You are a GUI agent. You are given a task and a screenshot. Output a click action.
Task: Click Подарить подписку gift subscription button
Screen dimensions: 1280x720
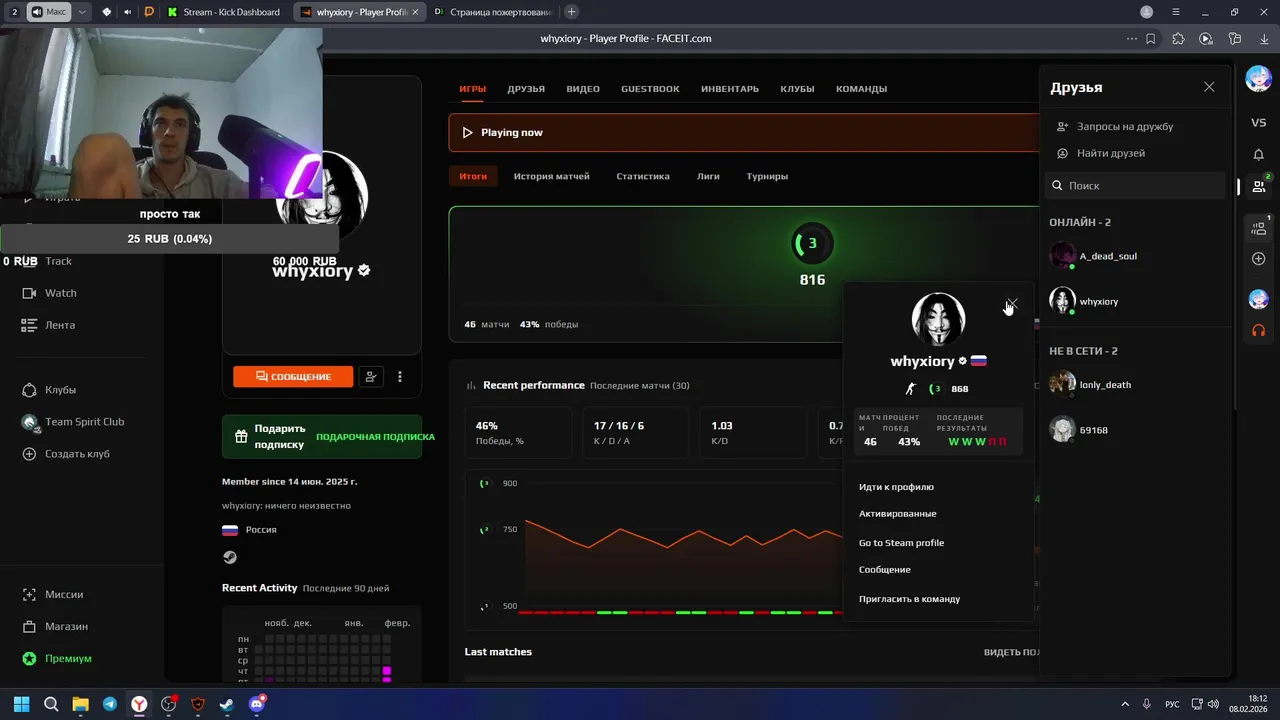(322, 437)
